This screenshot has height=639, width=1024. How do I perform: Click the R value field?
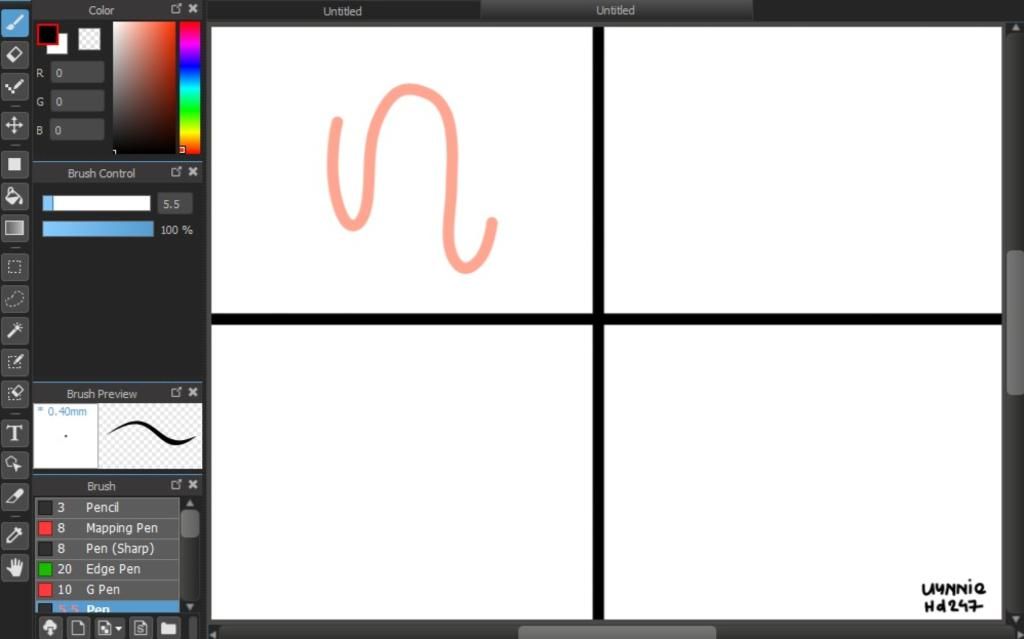click(x=77, y=73)
